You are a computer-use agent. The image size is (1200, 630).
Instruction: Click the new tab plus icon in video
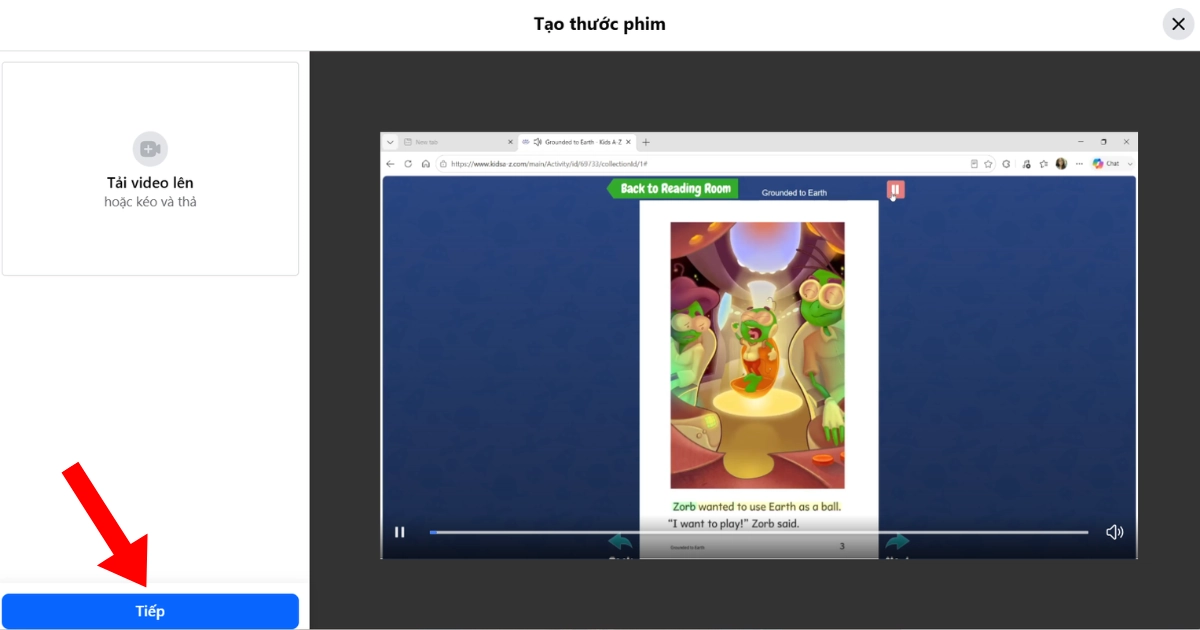click(646, 142)
